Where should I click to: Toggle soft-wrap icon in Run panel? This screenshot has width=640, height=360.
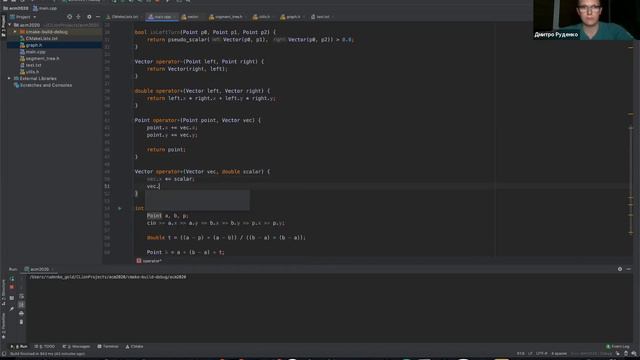pyautogui.click(x=22, y=296)
